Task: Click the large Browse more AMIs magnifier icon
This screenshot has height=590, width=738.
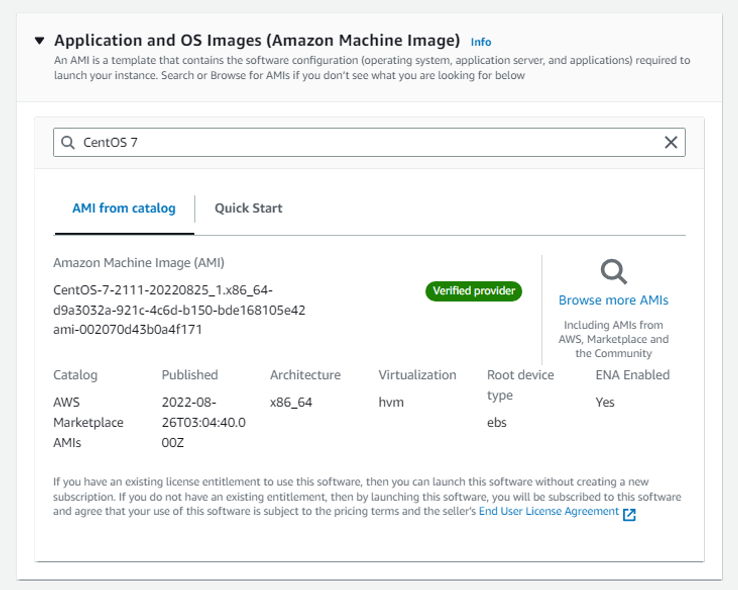Action: click(x=613, y=271)
